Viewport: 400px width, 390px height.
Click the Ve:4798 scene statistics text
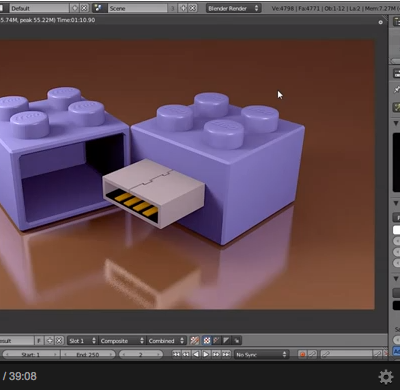click(283, 8)
